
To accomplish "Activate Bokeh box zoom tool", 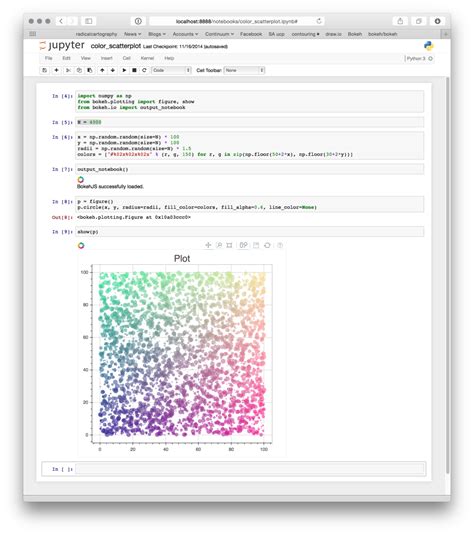I will [229, 245].
